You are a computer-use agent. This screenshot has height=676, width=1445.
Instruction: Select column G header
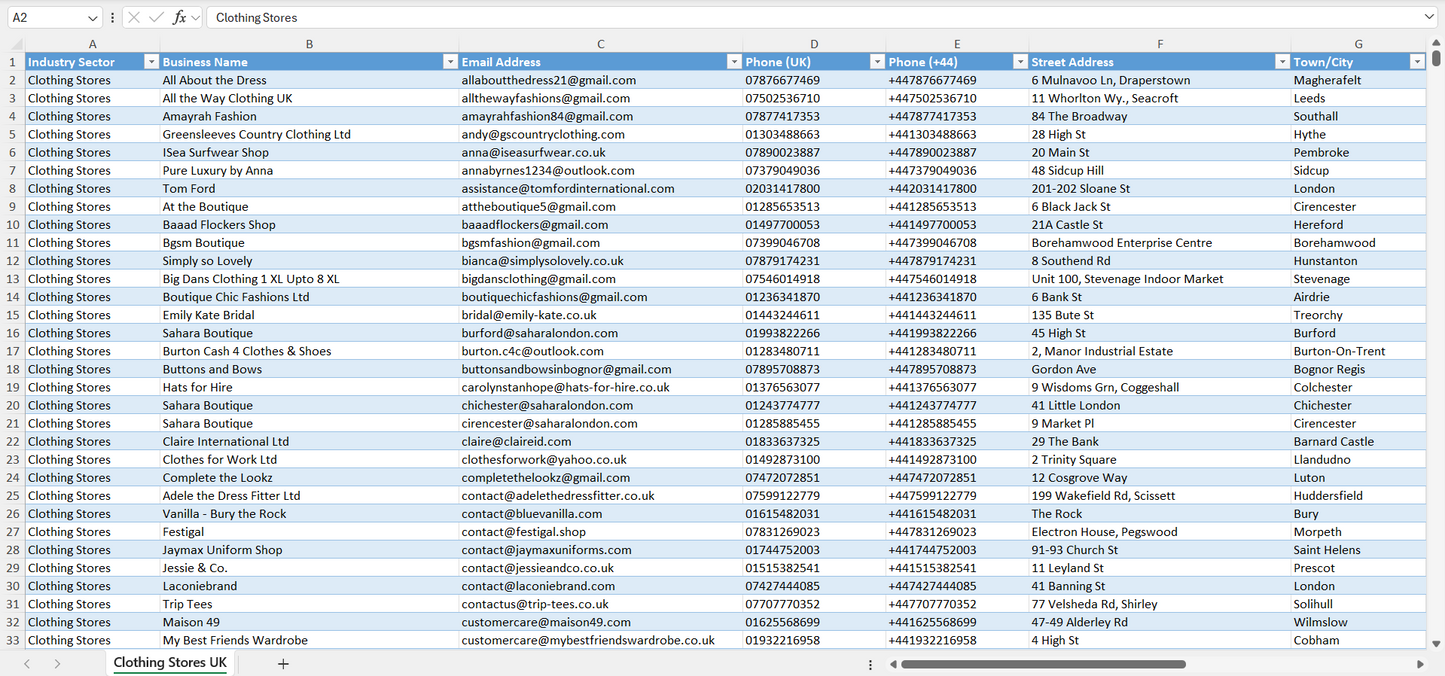pos(1359,44)
